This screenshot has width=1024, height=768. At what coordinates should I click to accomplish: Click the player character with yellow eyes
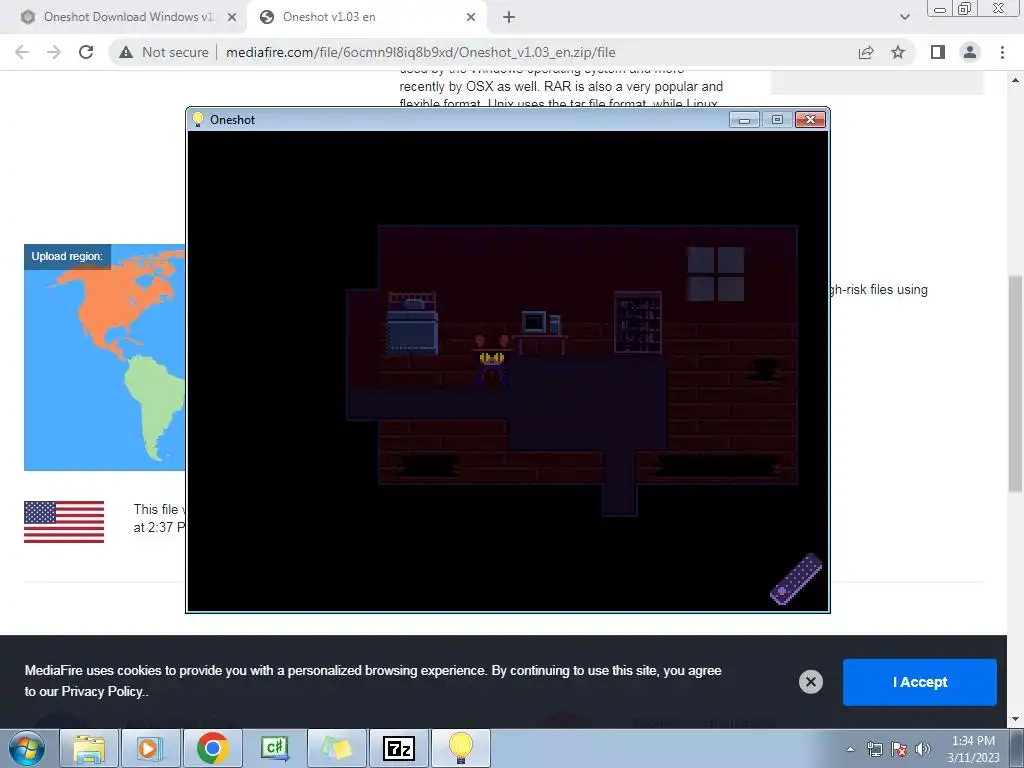[492, 361]
